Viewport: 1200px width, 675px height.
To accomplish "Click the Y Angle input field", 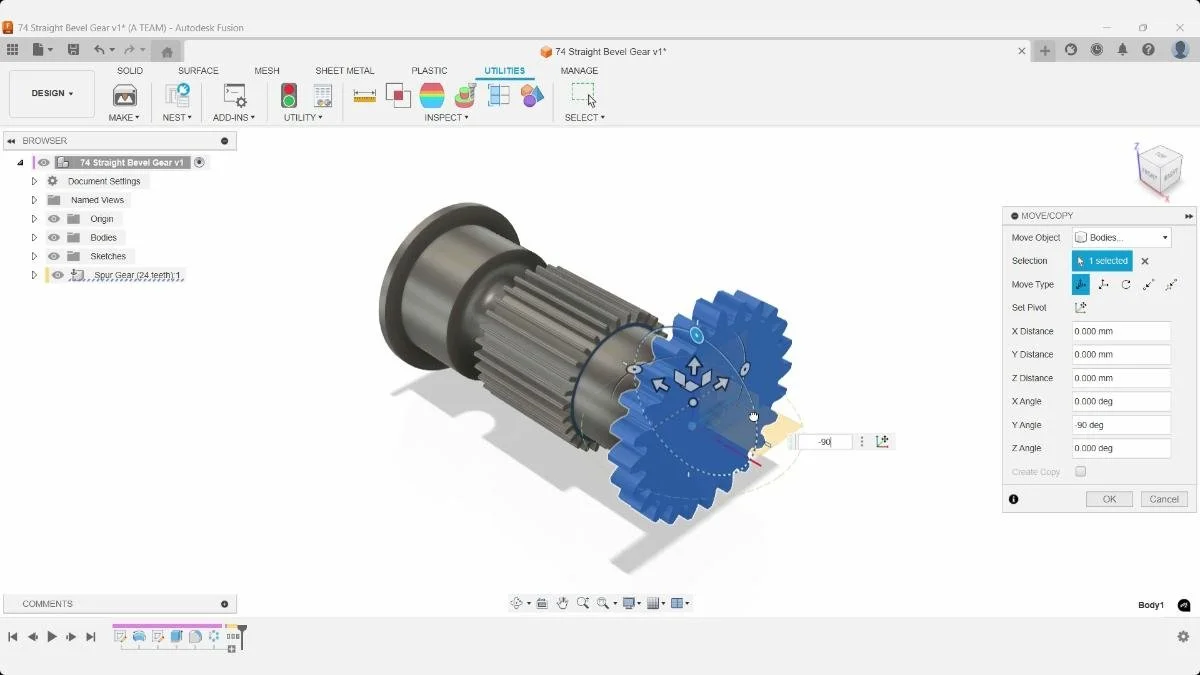I will coord(1121,425).
